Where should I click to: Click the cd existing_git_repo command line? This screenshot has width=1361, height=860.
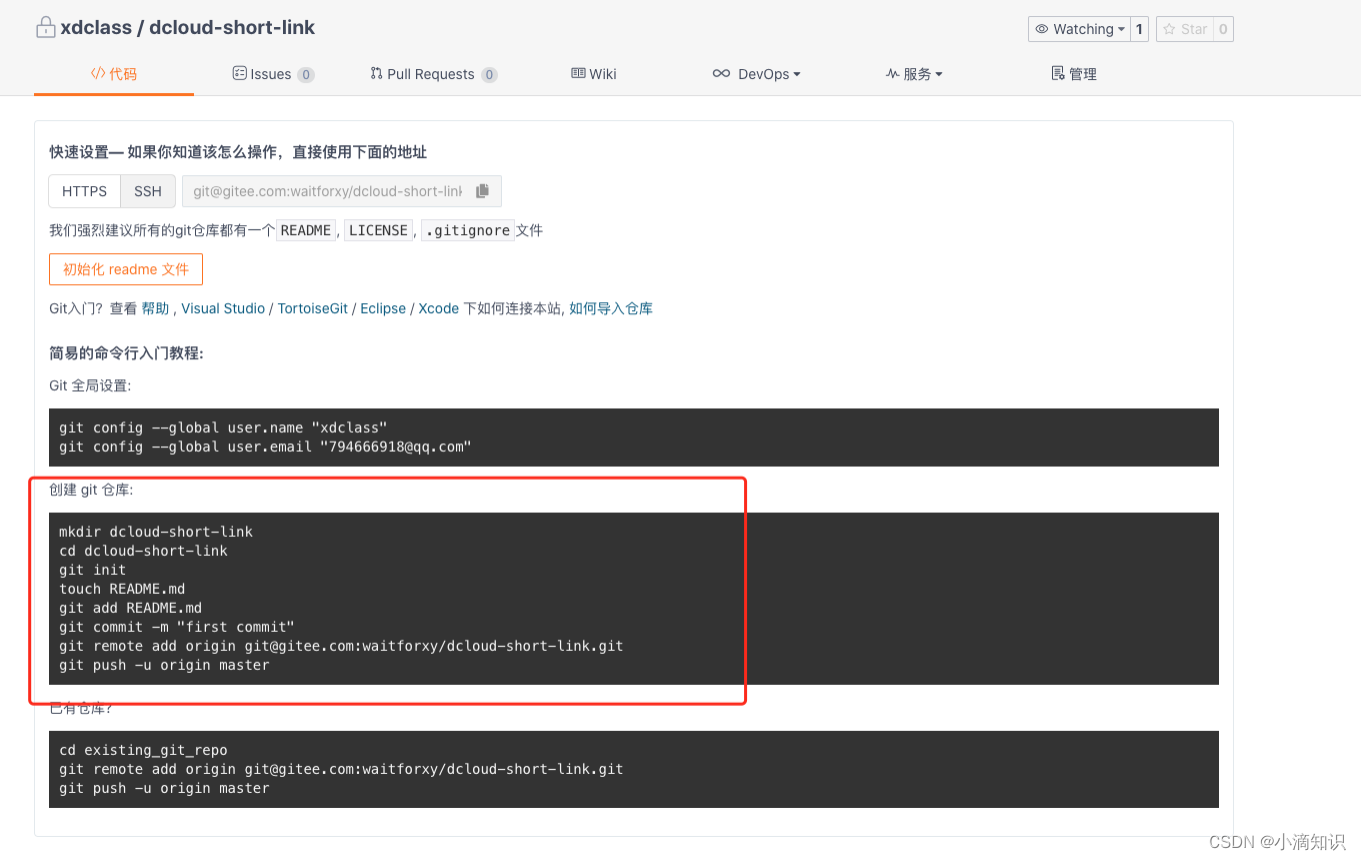coord(143,750)
